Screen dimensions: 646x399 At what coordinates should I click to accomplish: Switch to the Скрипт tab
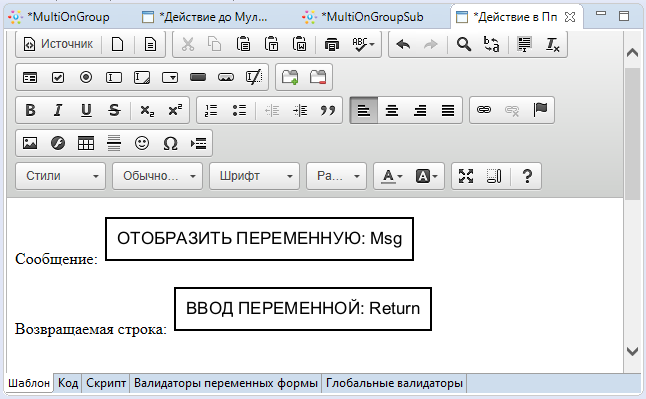106,383
